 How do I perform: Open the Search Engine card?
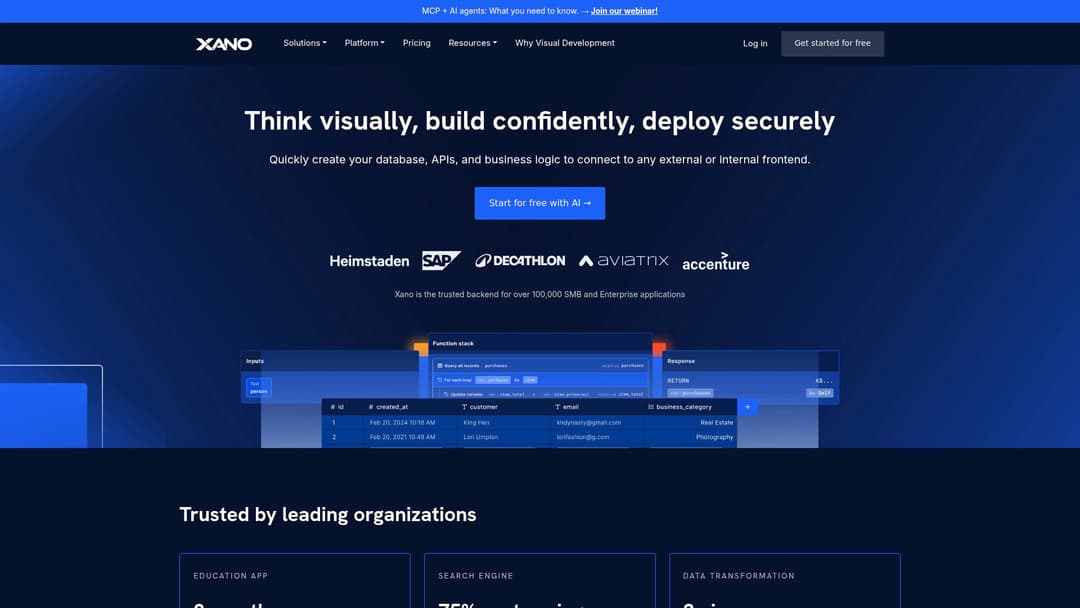click(x=540, y=580)
